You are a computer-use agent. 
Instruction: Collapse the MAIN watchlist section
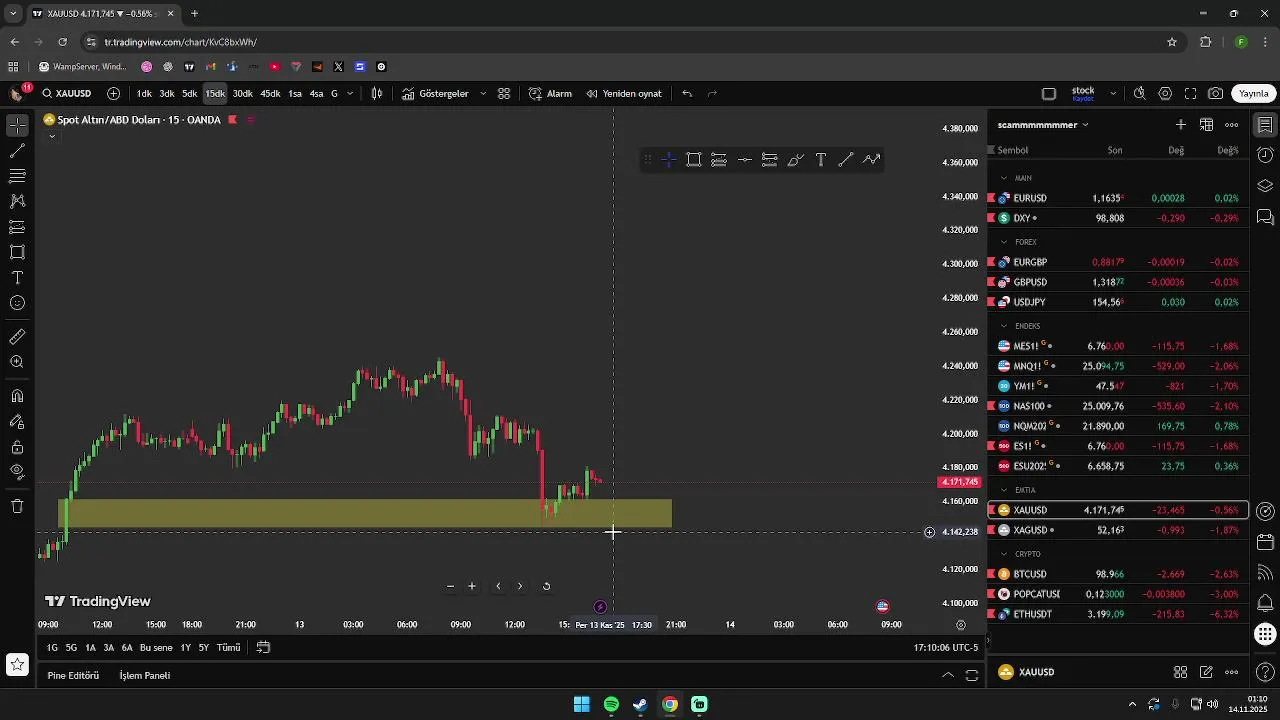pos(1005,178)
